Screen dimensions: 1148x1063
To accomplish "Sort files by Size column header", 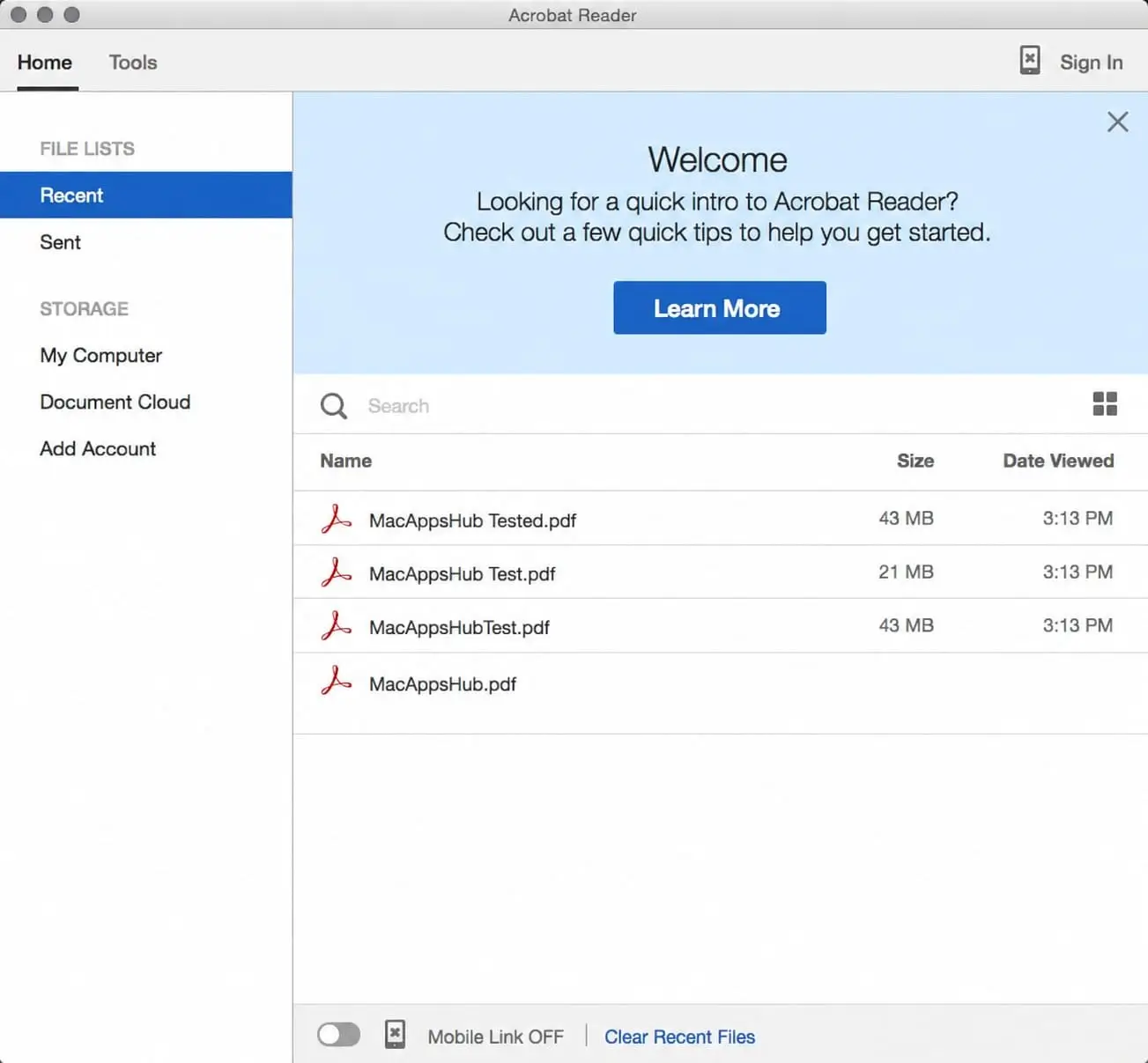I will [915, 461].
